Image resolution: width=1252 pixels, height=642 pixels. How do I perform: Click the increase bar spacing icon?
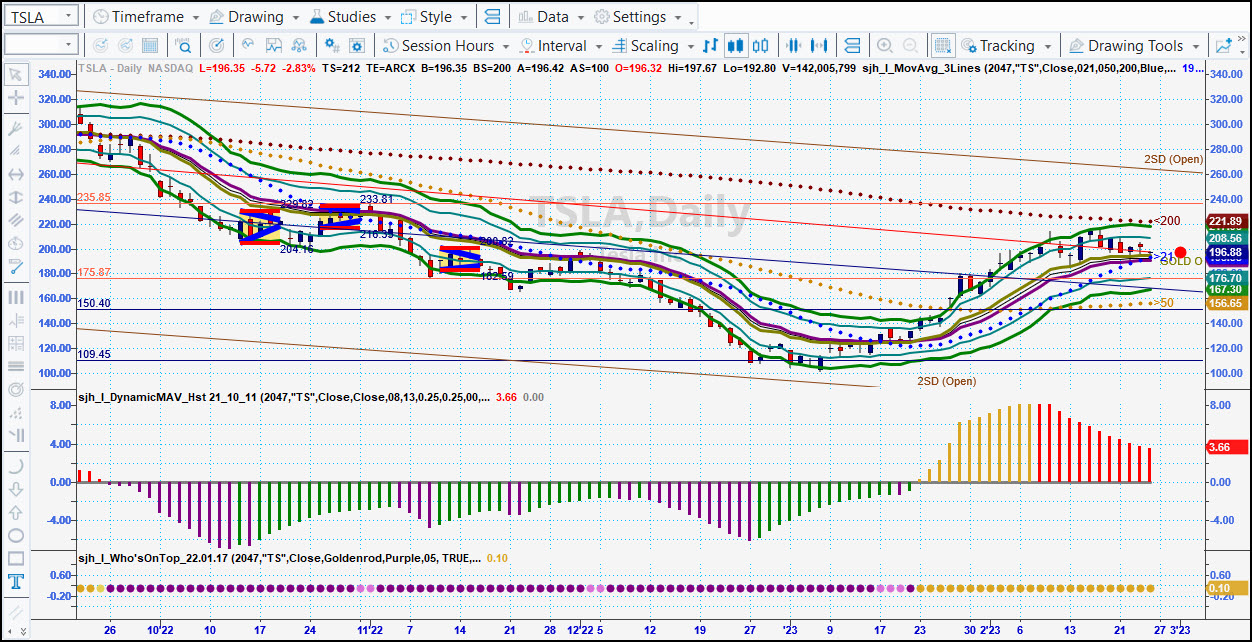[x=820, y=45]
